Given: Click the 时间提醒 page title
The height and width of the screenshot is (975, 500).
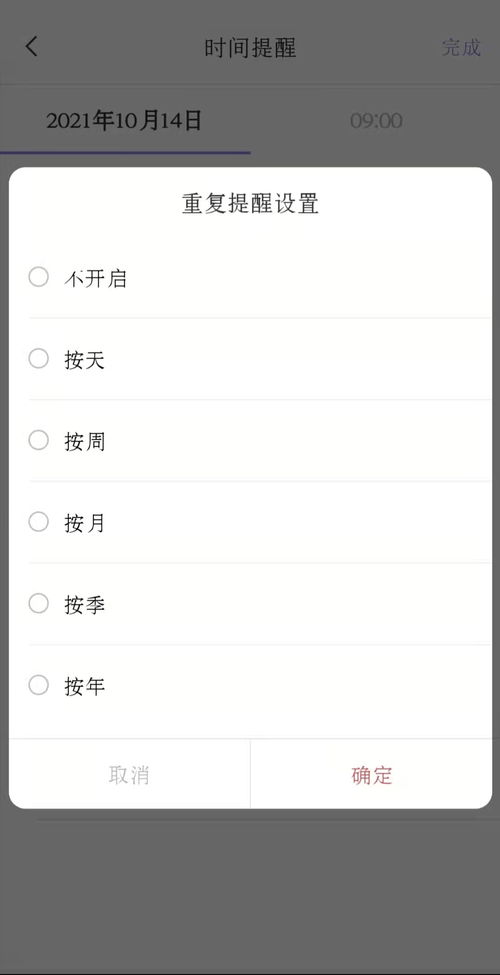Looking at the screenshot, I should pos(250,47).
